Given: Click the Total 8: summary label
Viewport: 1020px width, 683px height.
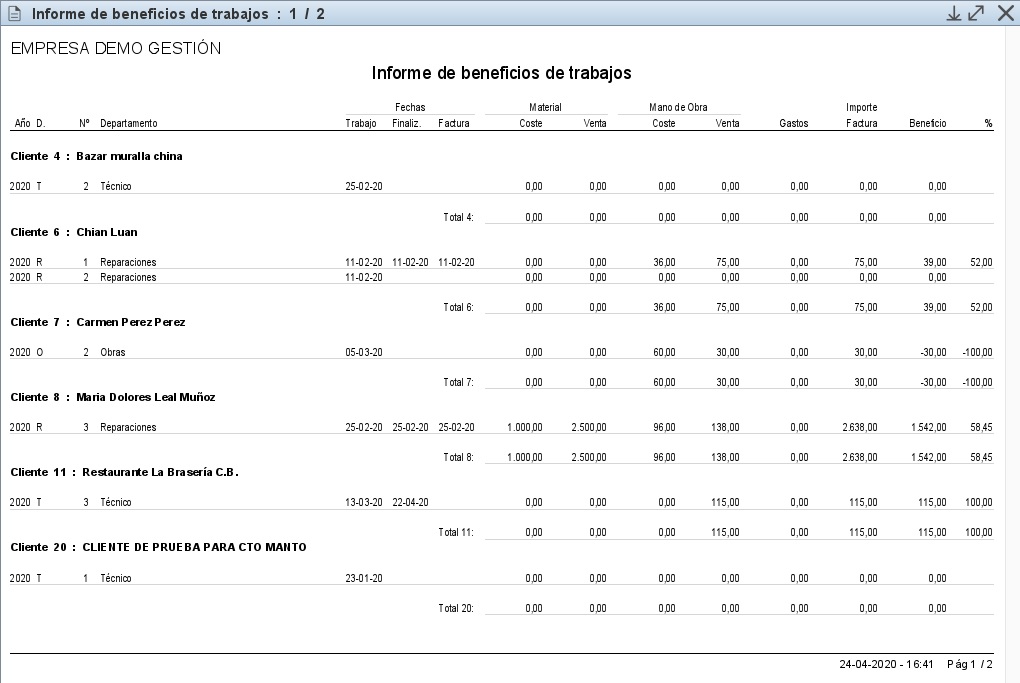Looking at the screenshot, I should click(458, 457).
